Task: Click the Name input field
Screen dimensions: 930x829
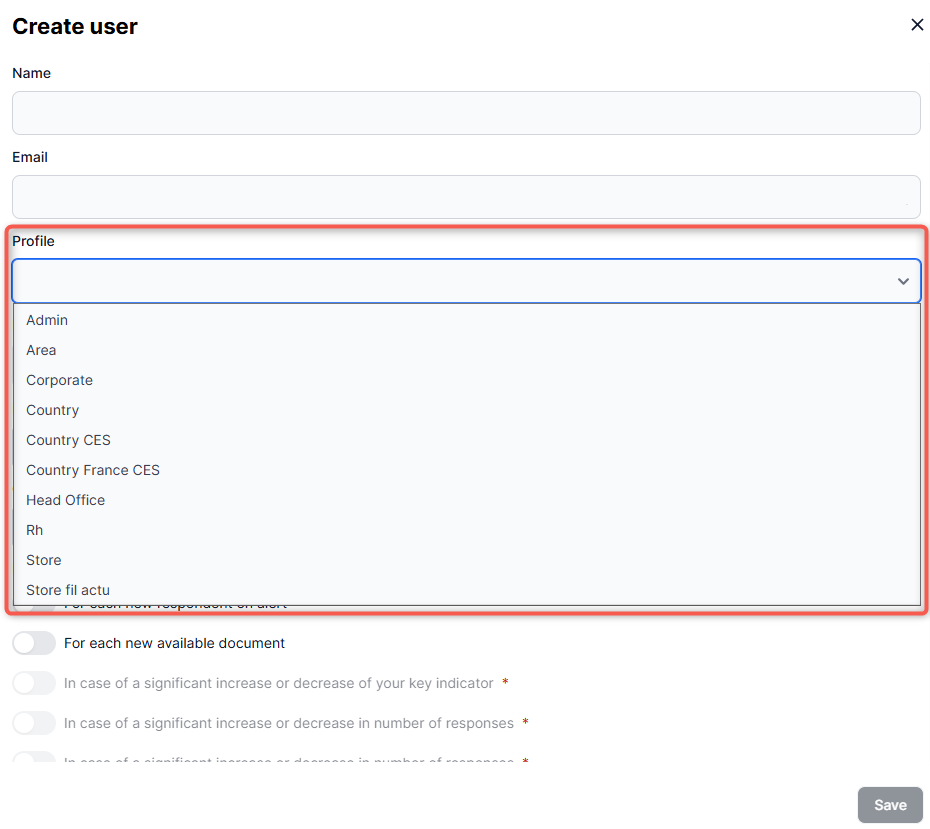Action: [466, 113]
